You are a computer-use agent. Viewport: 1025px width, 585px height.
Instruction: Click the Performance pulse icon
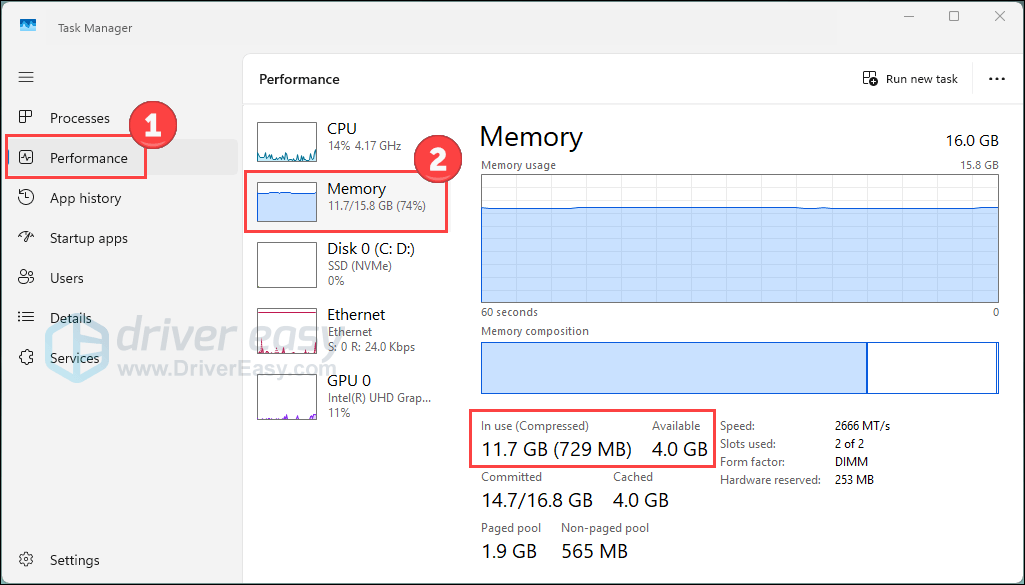pyautogui.click(x=27, y=158)
